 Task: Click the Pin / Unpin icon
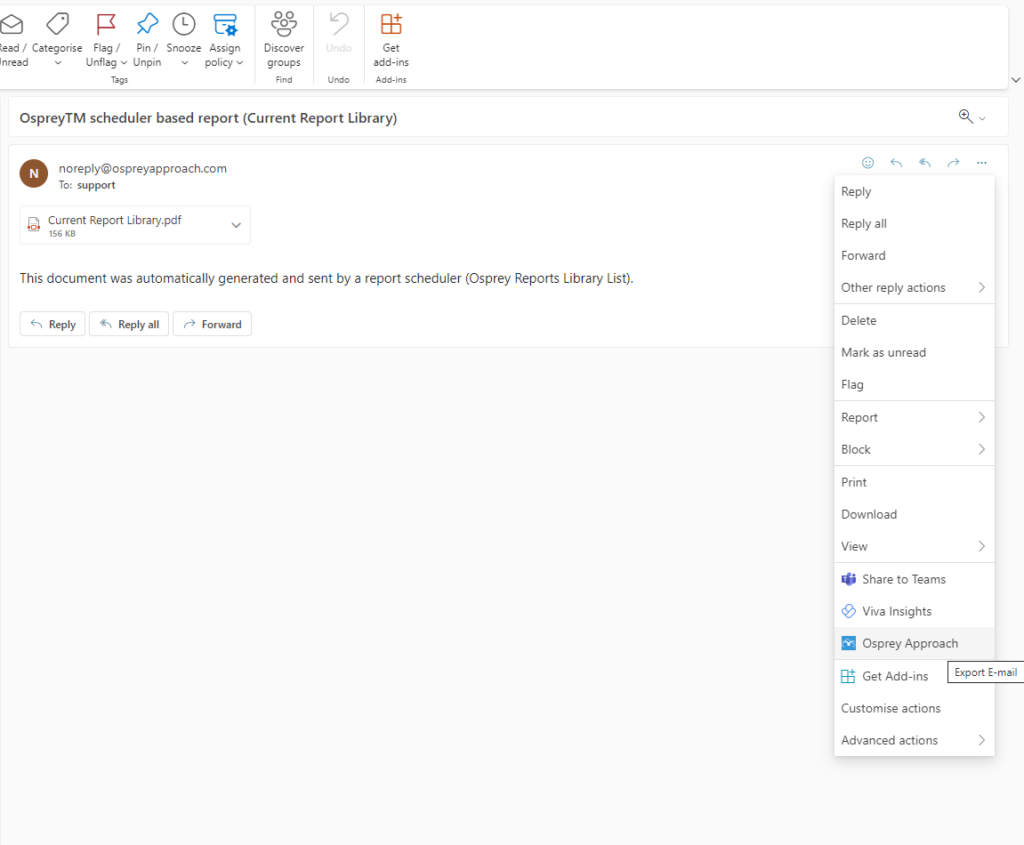pyautogui.click(x=147, y=24)
